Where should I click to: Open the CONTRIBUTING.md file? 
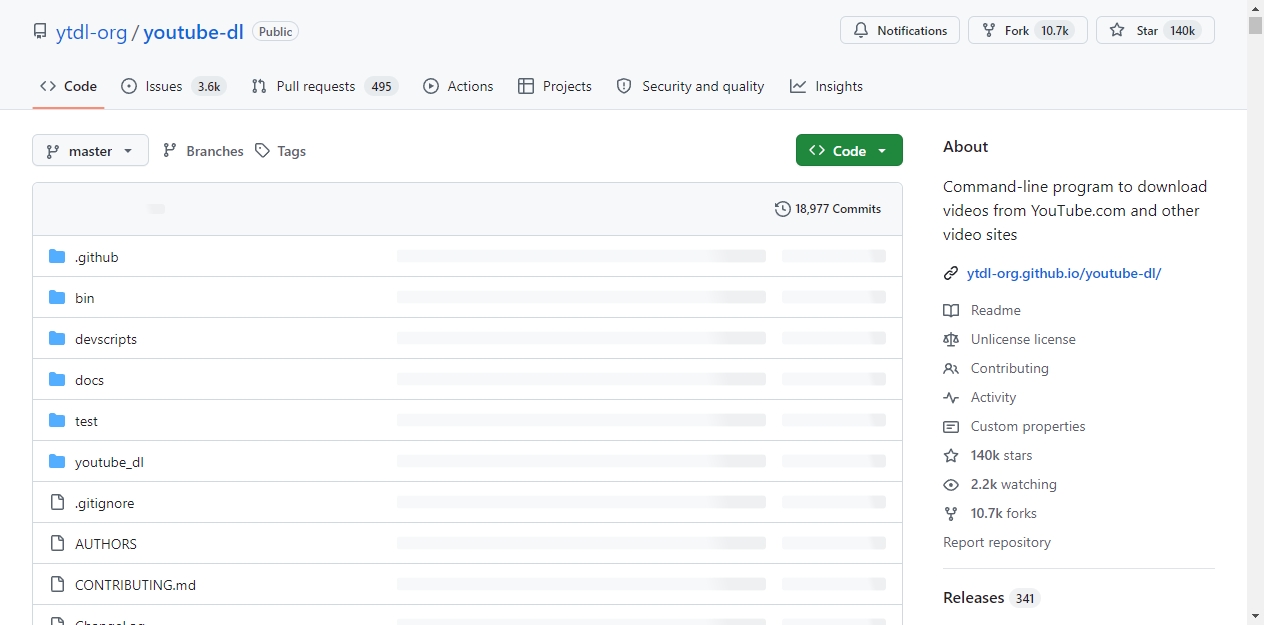tap(135, 585)
